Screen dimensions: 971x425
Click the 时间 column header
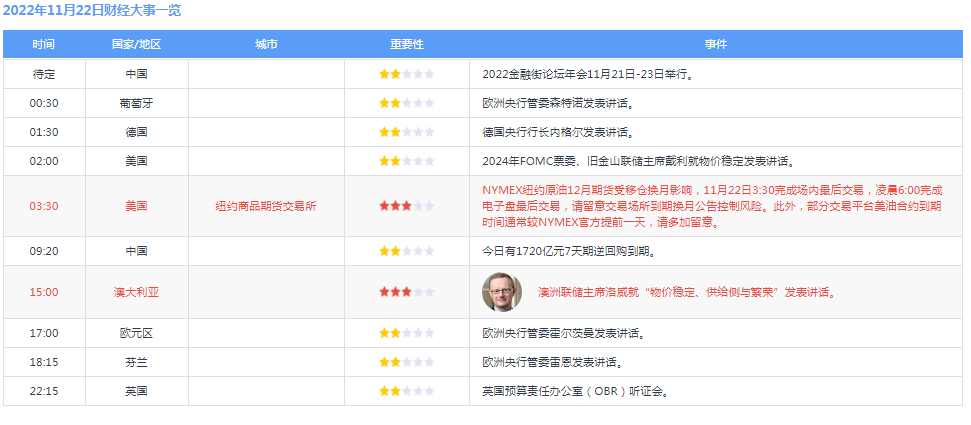pyautogui.click(x=44, y=45)
